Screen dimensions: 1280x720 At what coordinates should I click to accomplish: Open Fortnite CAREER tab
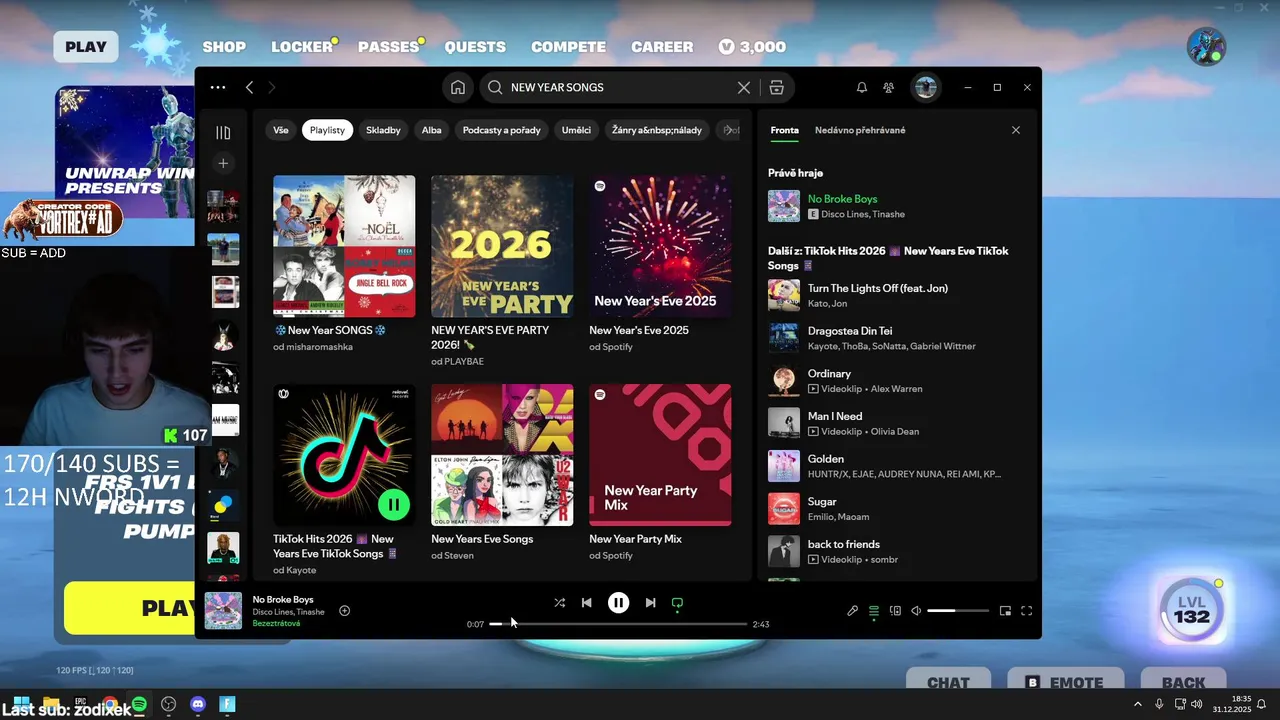coord(662,47)
